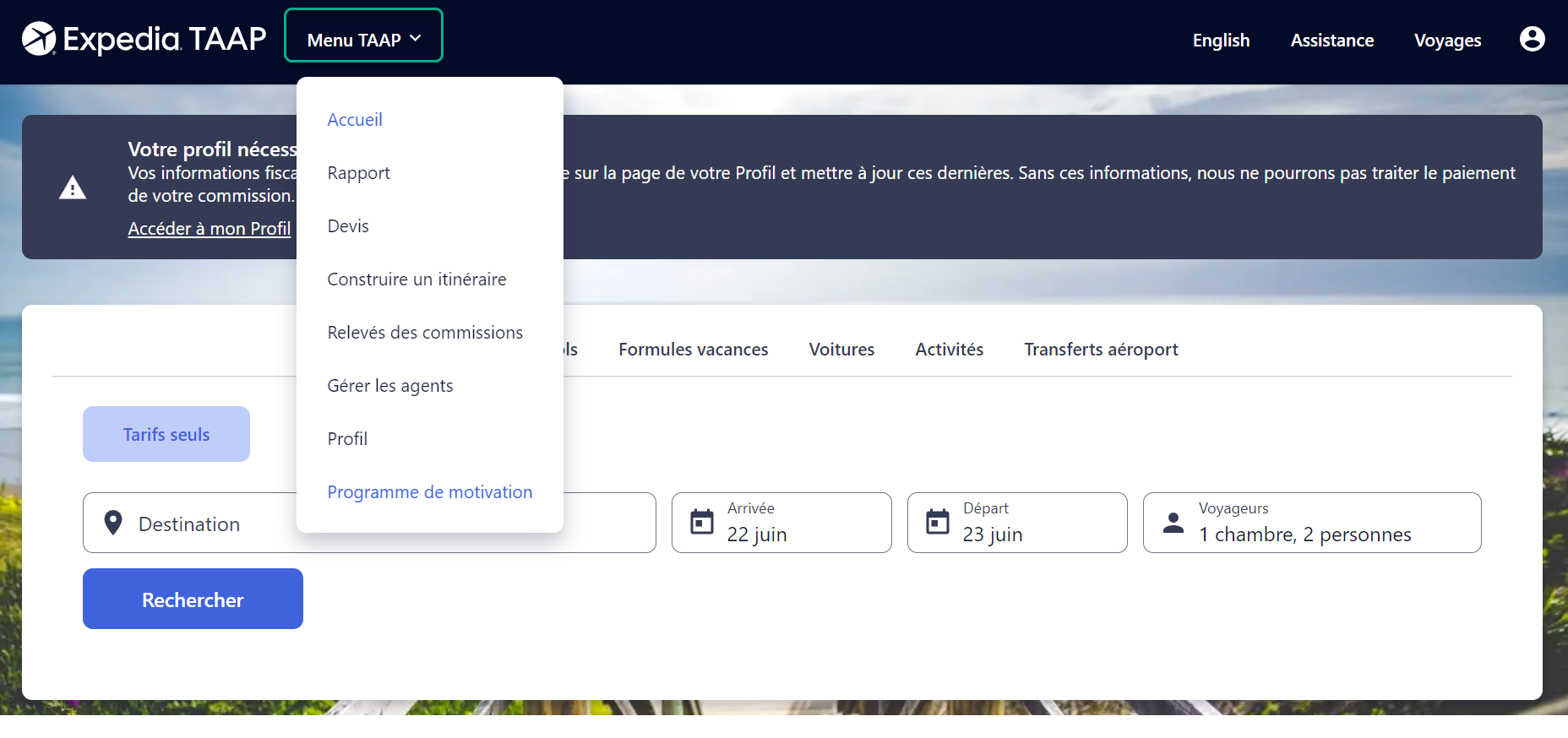Screen dimensions: 1568x738
Task: Select the Tarifs seuls option
Action: tap(166, 434)
